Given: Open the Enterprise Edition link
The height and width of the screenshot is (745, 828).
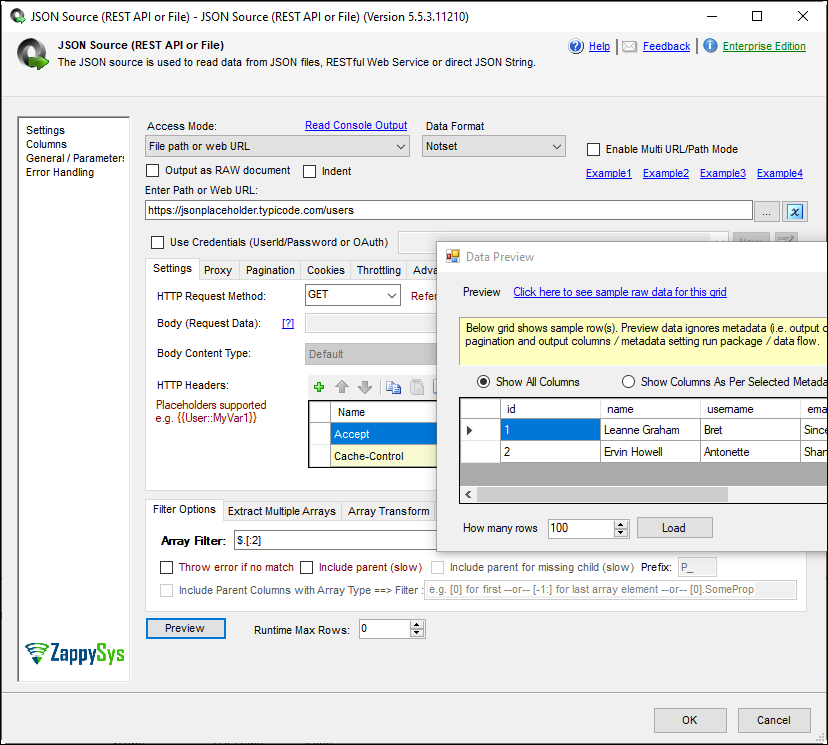Looking at the screenshot, I should pos(764,46).
